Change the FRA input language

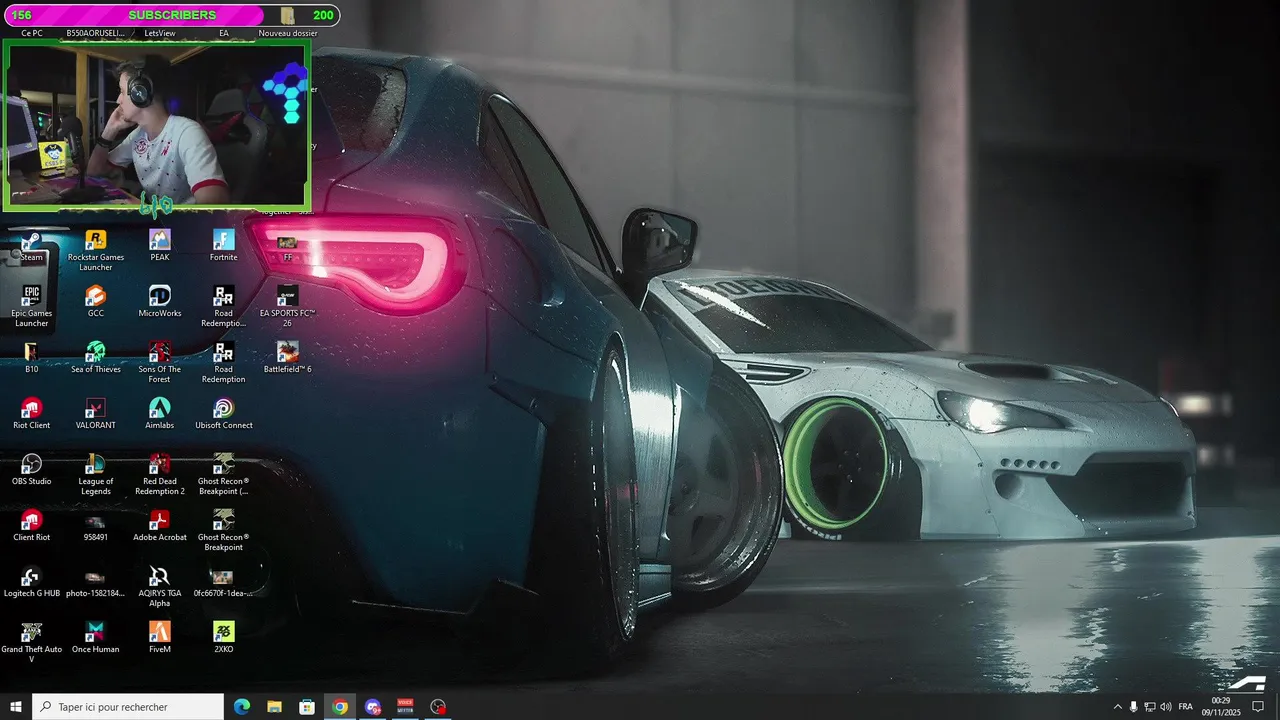coord(1186,707)
